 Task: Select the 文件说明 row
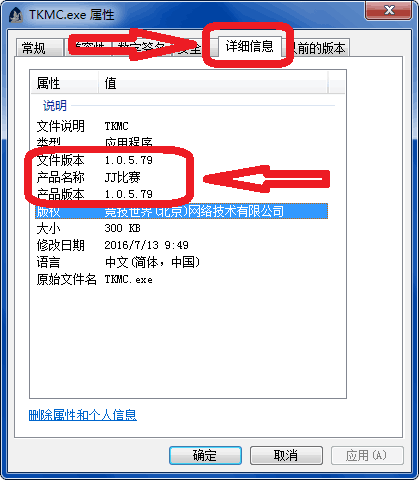pyautogui.click(x=182, y=126)
